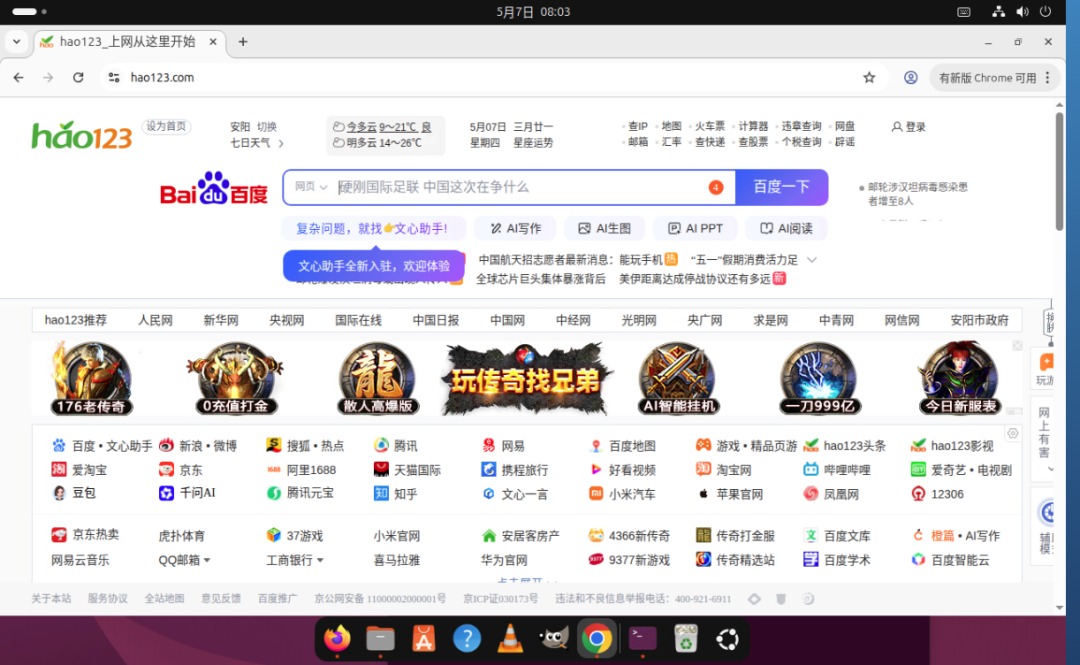The image size is (1080, 665).
Task: Open 新浪·微博 link with Weibo icon
Action: [198, 446]
